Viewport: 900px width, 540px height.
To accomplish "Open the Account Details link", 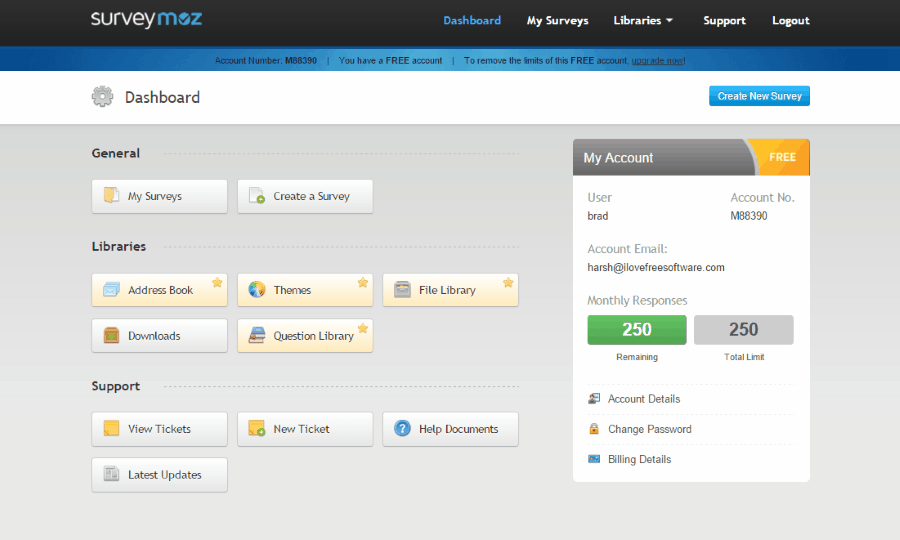I will coord(644,399).
